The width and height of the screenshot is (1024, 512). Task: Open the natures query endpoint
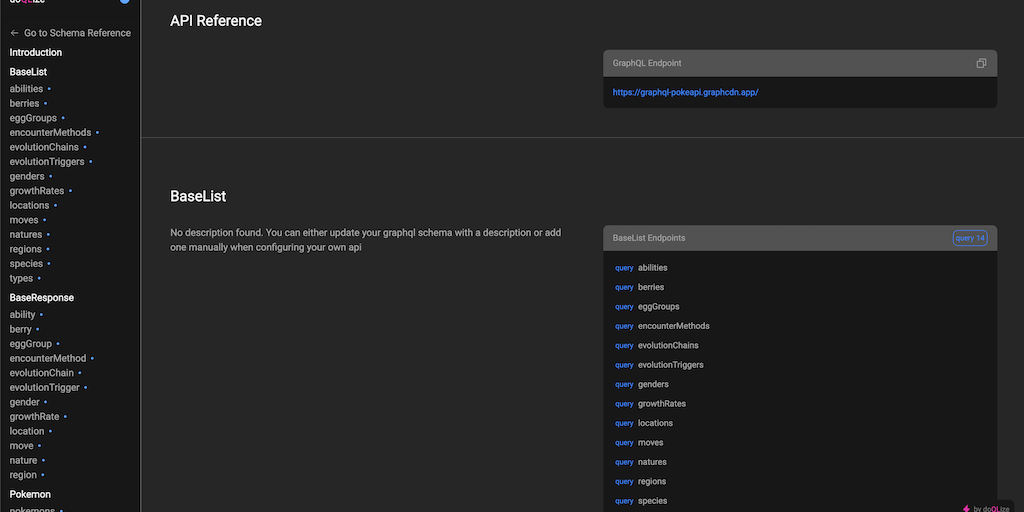coord(652,462)
